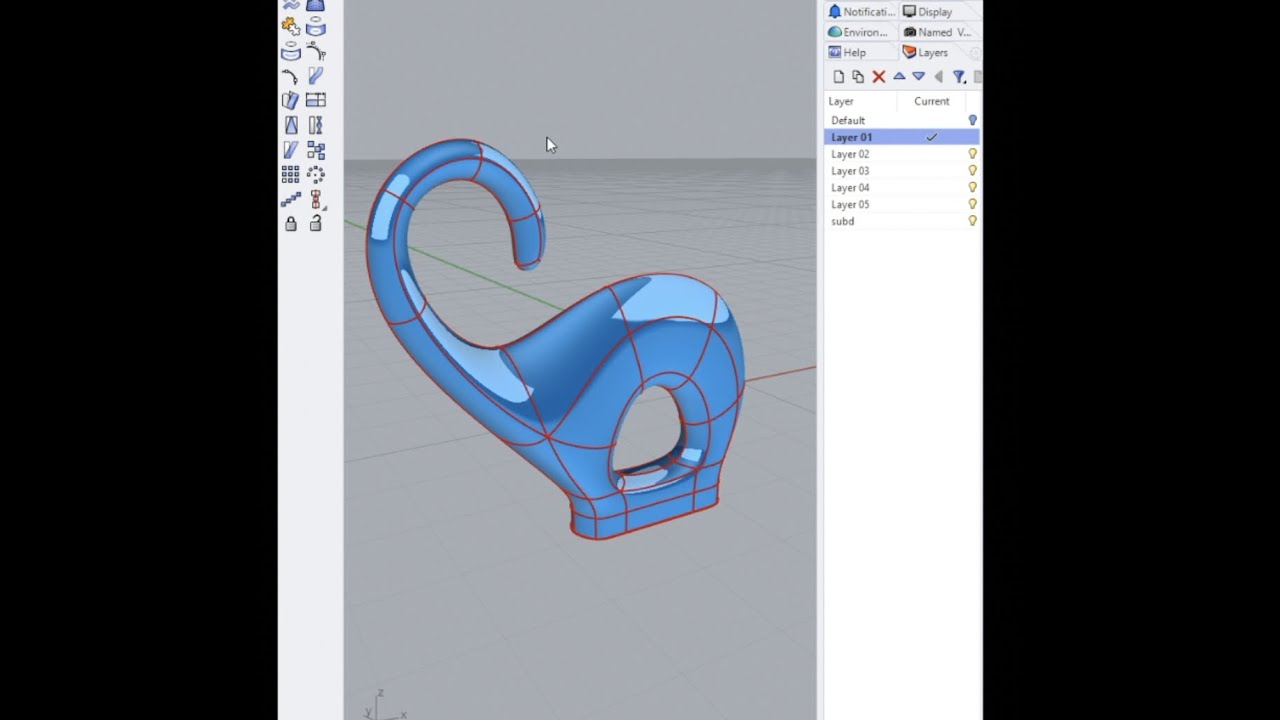Click the open padlock Unlock tool
This screenshot has height=720, width=1280.
pos(316,224)
